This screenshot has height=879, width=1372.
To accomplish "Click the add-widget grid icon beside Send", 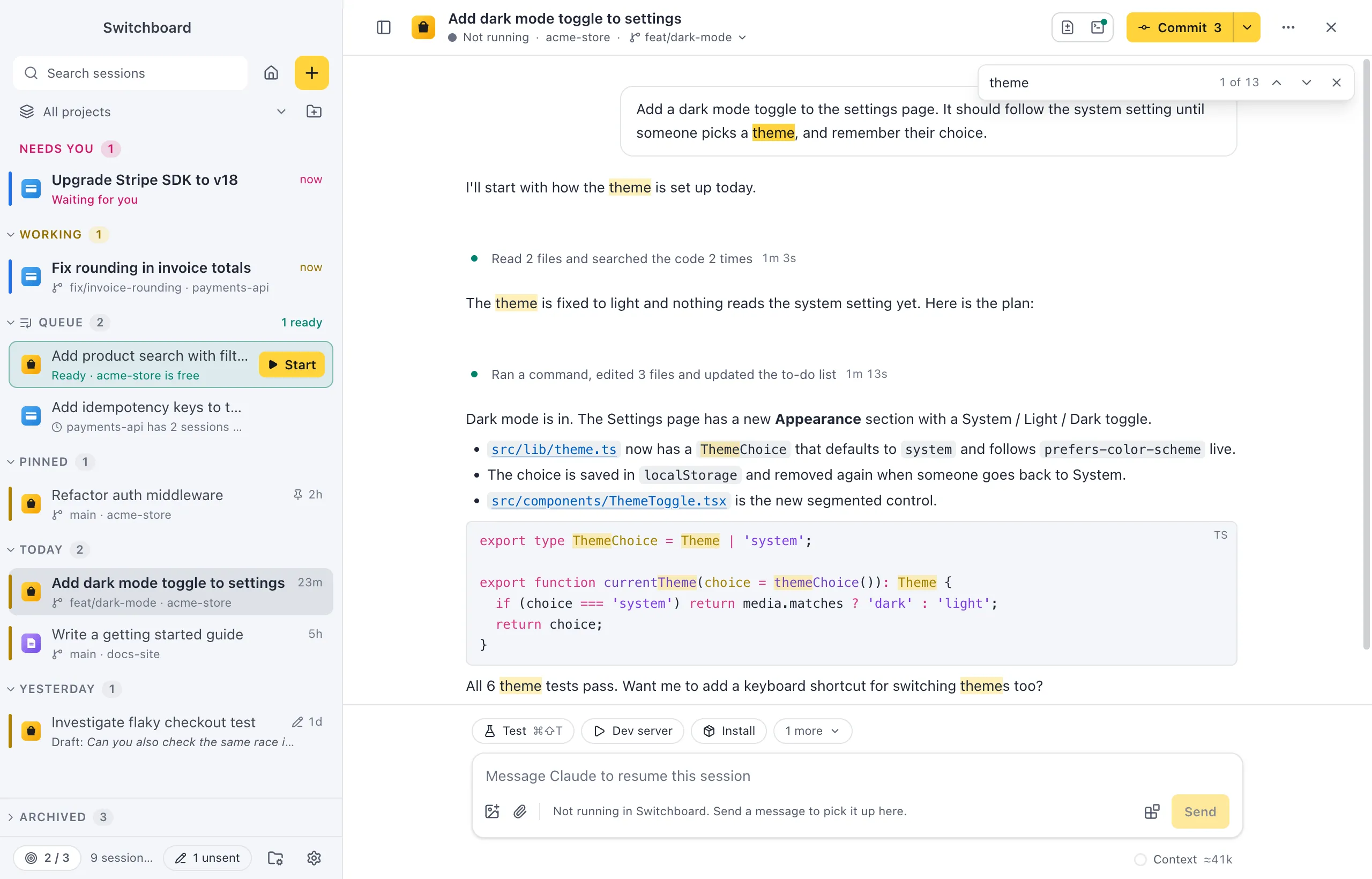I will [1152, 811].
